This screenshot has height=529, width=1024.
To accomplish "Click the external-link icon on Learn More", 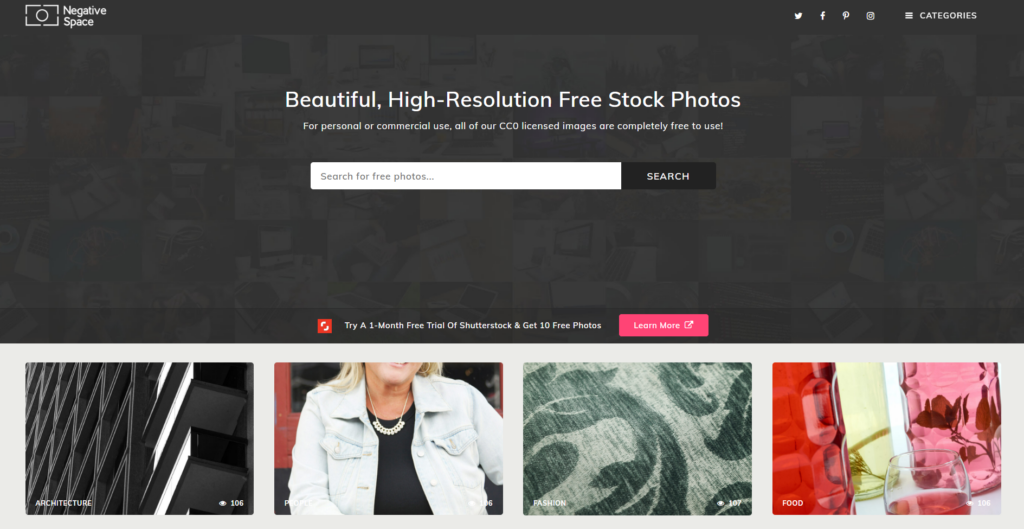I will point(688,325).
